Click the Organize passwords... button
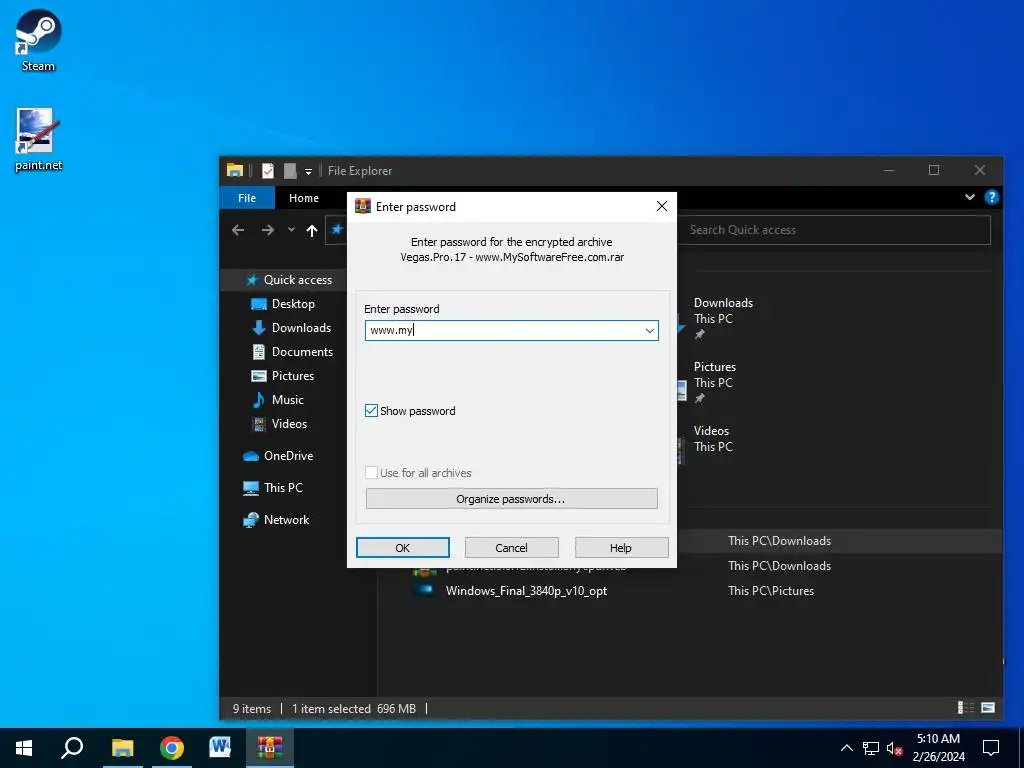Viewport: 1024px width, 768px height. (x=511, y=499)
